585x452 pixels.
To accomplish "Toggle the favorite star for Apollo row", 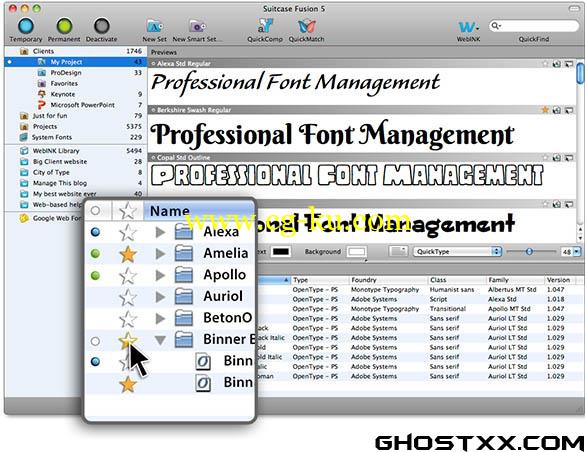I will coord(128,276).
